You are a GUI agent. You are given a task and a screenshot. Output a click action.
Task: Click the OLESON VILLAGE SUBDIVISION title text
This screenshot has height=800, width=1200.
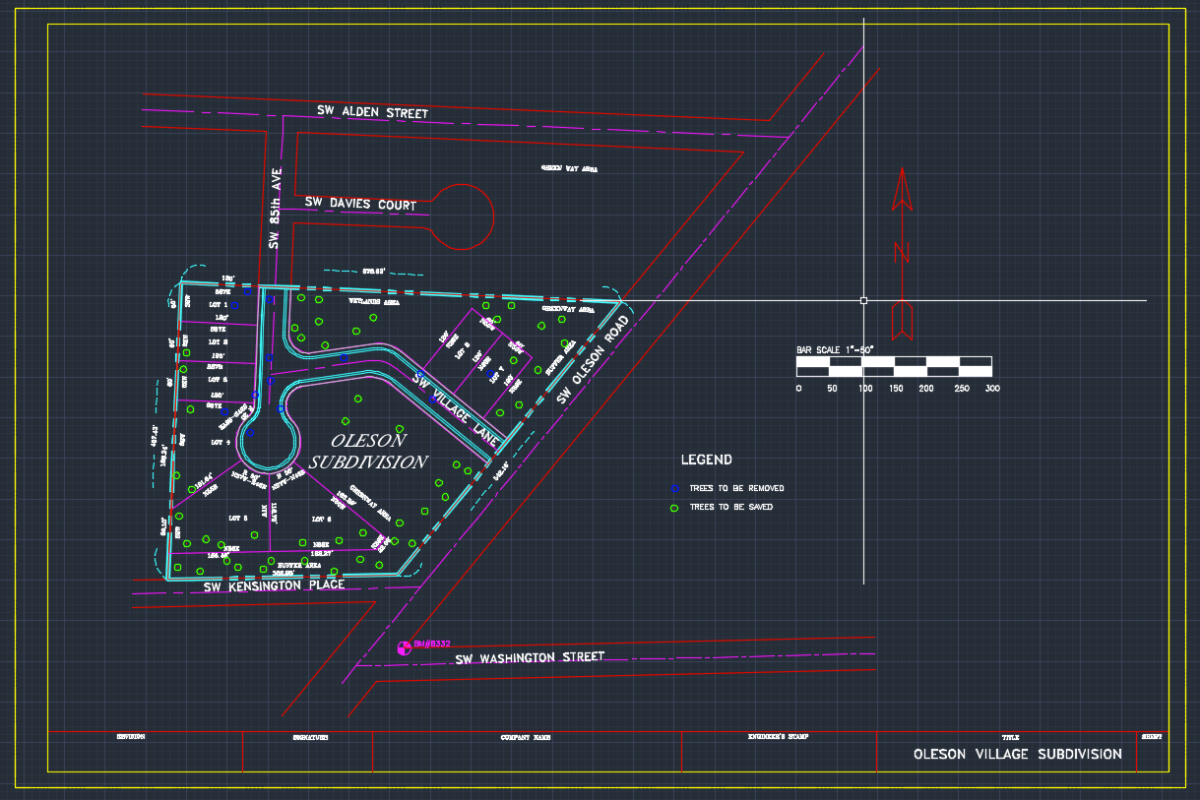[x=1018, y=754]
